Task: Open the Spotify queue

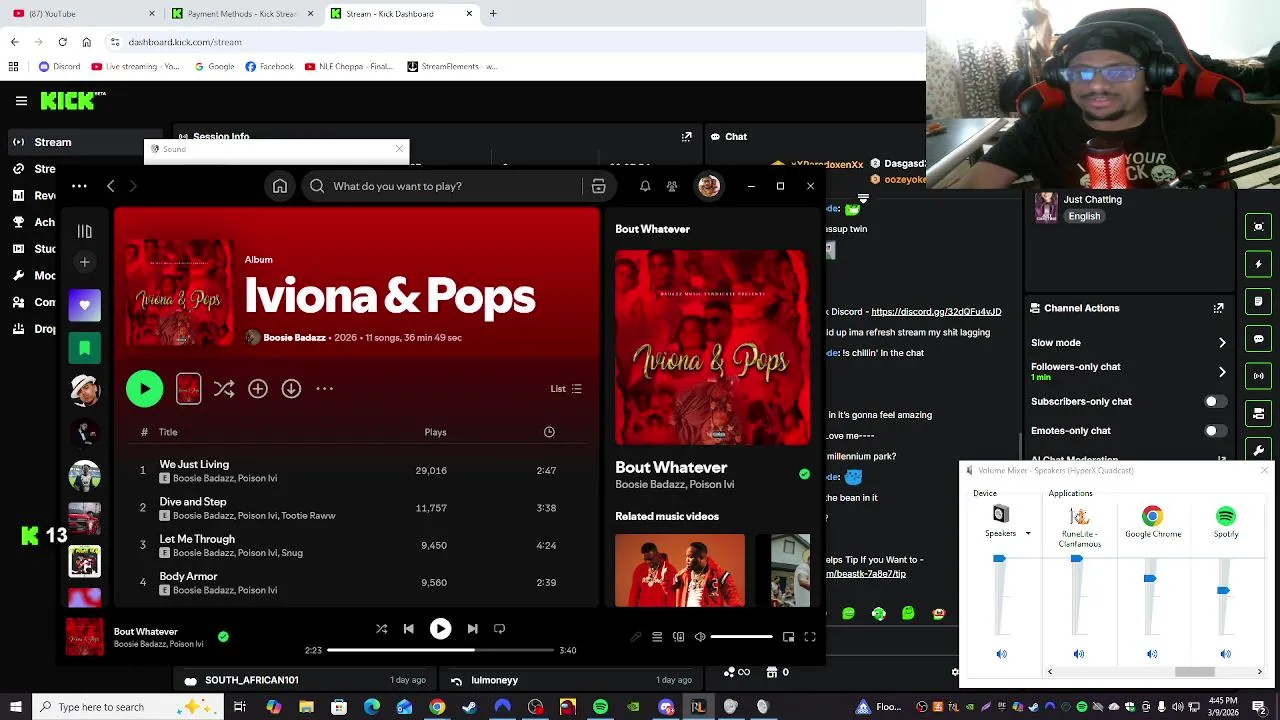Action: (657, 637)
